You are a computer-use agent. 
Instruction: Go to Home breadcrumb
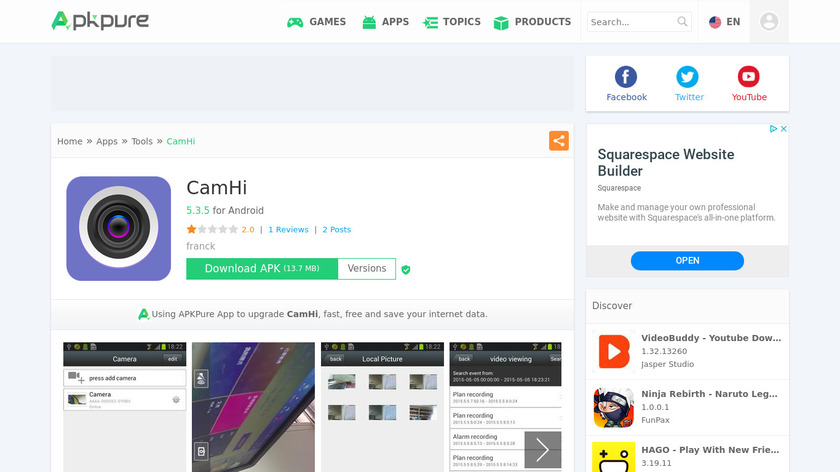click(70, 141)
